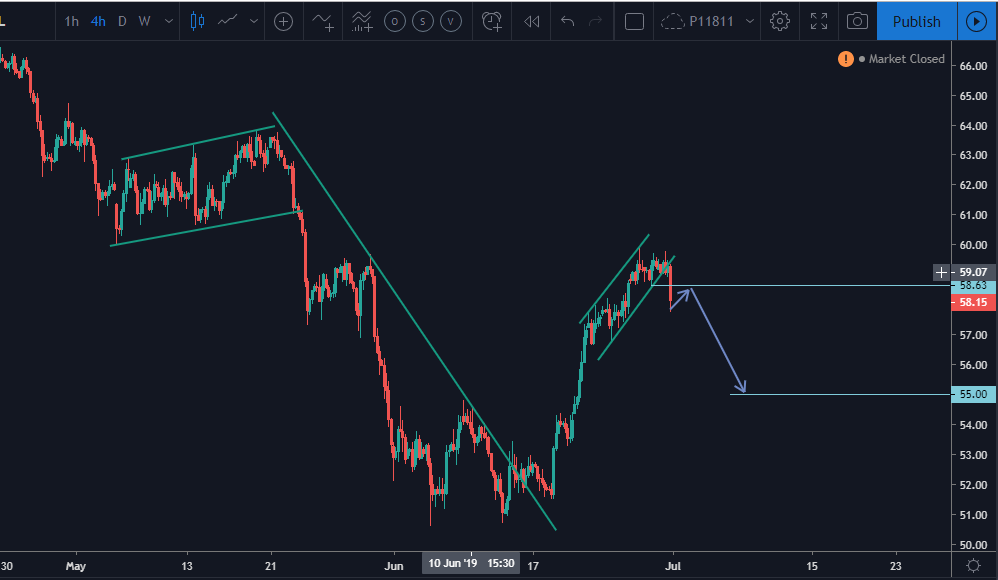Select the 4h timeframe
This screenshot has height=580, width=998.
(x=98, y=21)
